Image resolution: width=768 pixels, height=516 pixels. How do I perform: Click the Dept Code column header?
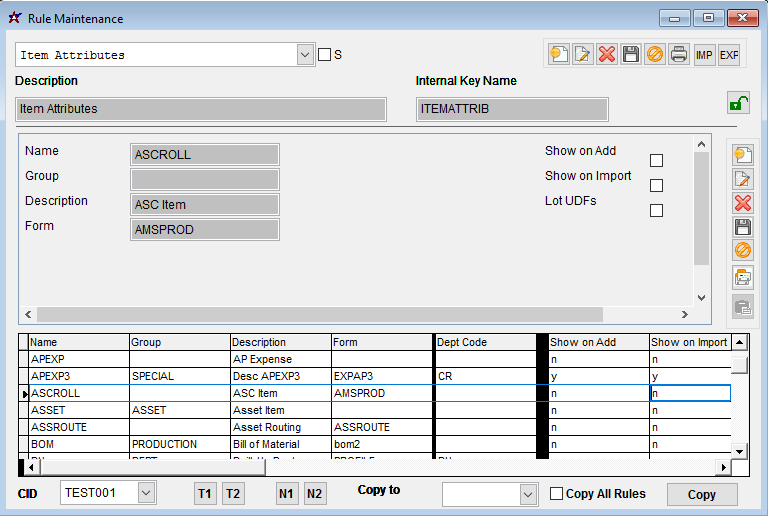point(485,342)
